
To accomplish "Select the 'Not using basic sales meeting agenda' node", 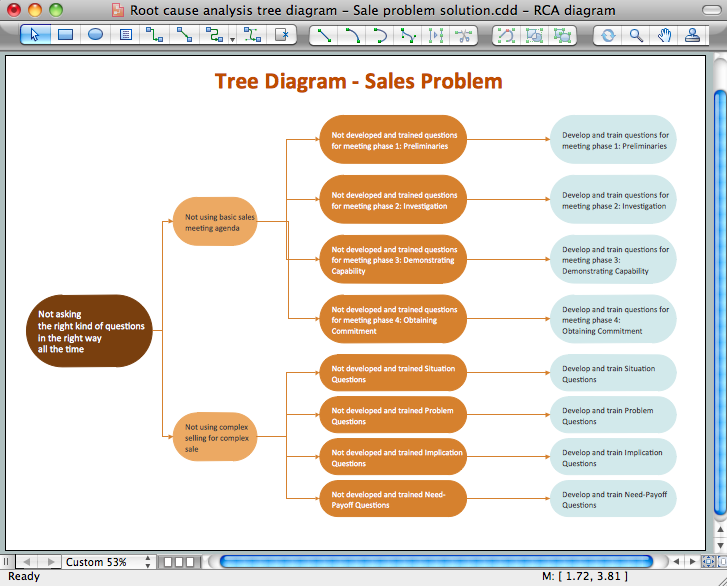I will (215, 222).
